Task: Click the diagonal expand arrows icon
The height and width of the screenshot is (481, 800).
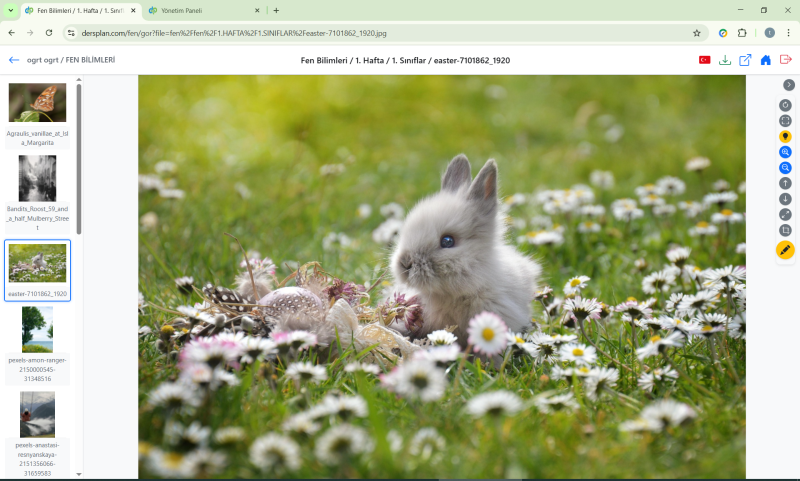Action: pos(785,214)
